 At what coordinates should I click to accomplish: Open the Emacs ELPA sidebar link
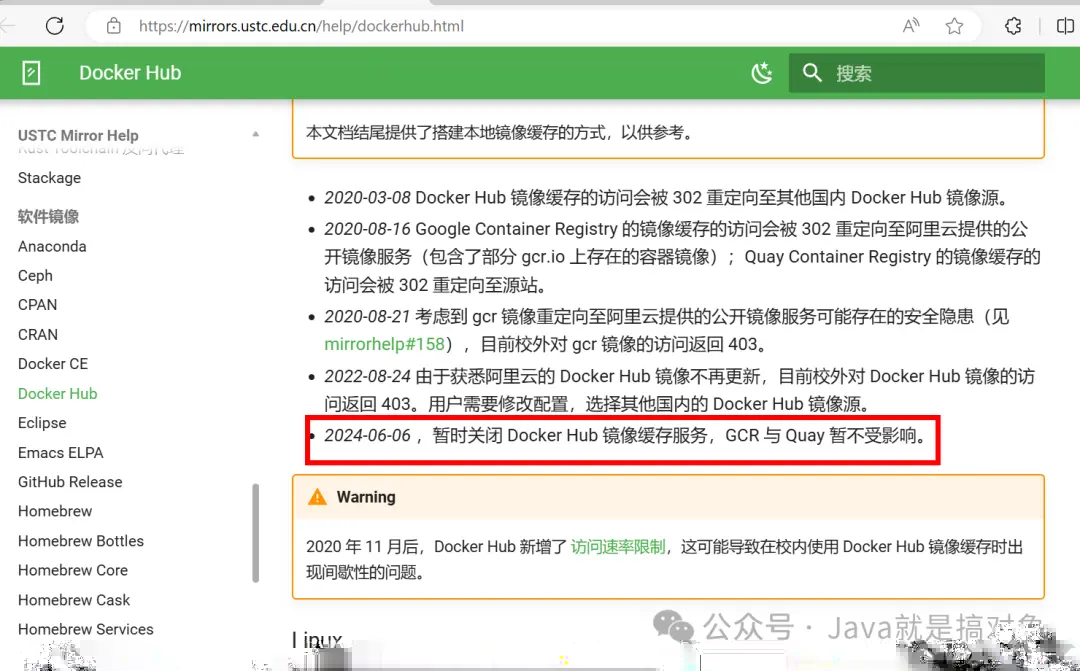(x=61, y=453)
